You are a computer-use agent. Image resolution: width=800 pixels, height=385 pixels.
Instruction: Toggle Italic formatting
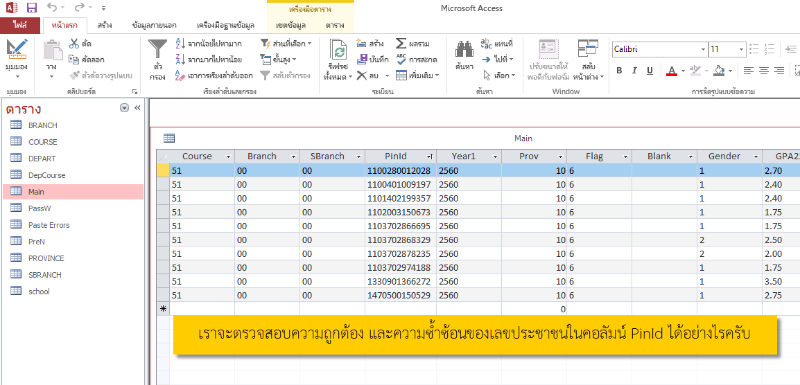pyautogui.click(x=635, y=70)
